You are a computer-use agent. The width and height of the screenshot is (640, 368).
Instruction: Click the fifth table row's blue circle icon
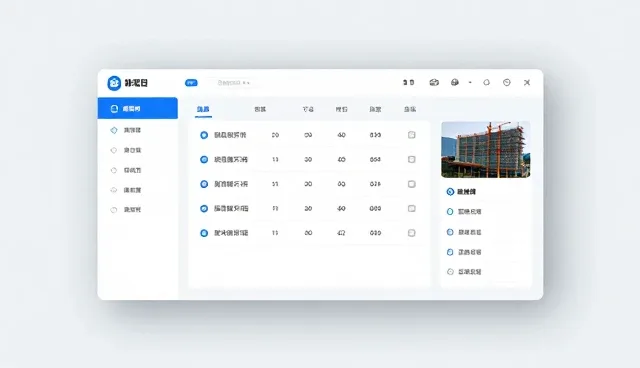click(x=204, y=233)
